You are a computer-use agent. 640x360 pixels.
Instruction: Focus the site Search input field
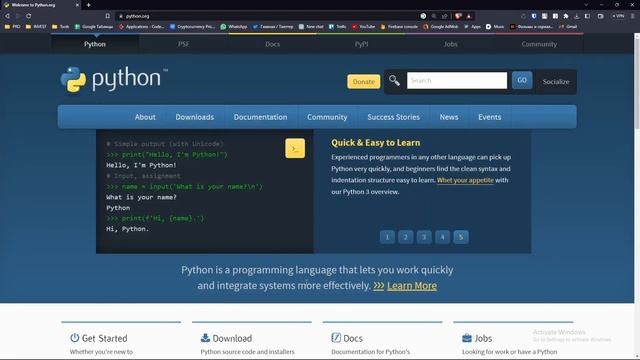coord(457,80)
